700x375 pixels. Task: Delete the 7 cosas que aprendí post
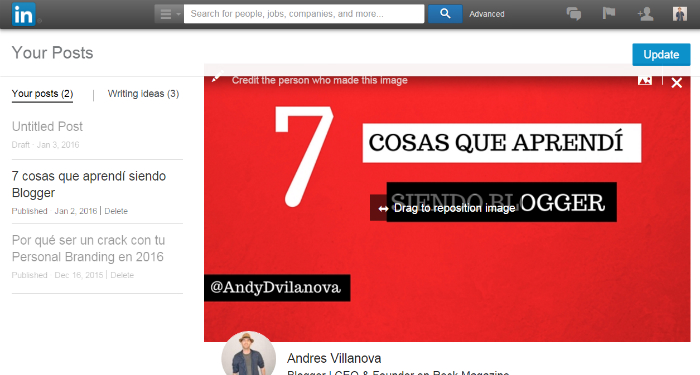point(116,211)
